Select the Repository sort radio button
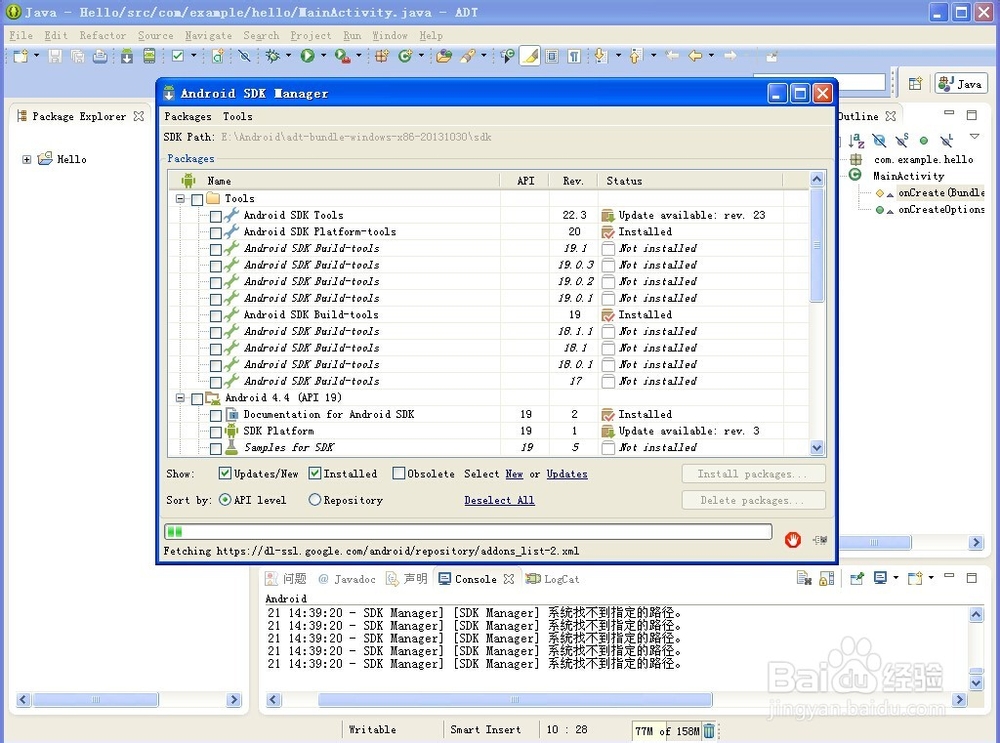 coord(314,500)
